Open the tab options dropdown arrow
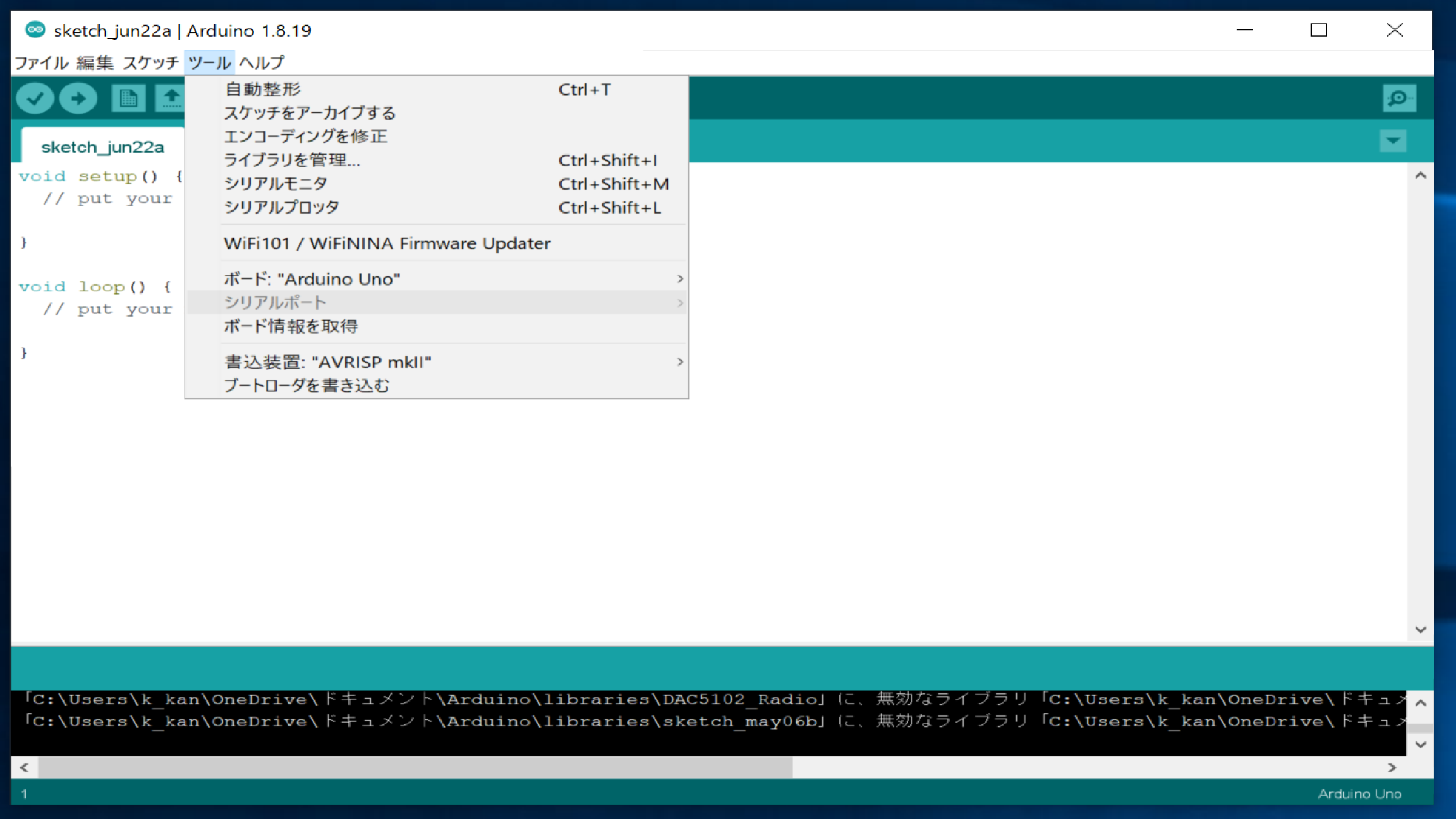This screenshot has width=1456, height=819. tap(1393, 140)
